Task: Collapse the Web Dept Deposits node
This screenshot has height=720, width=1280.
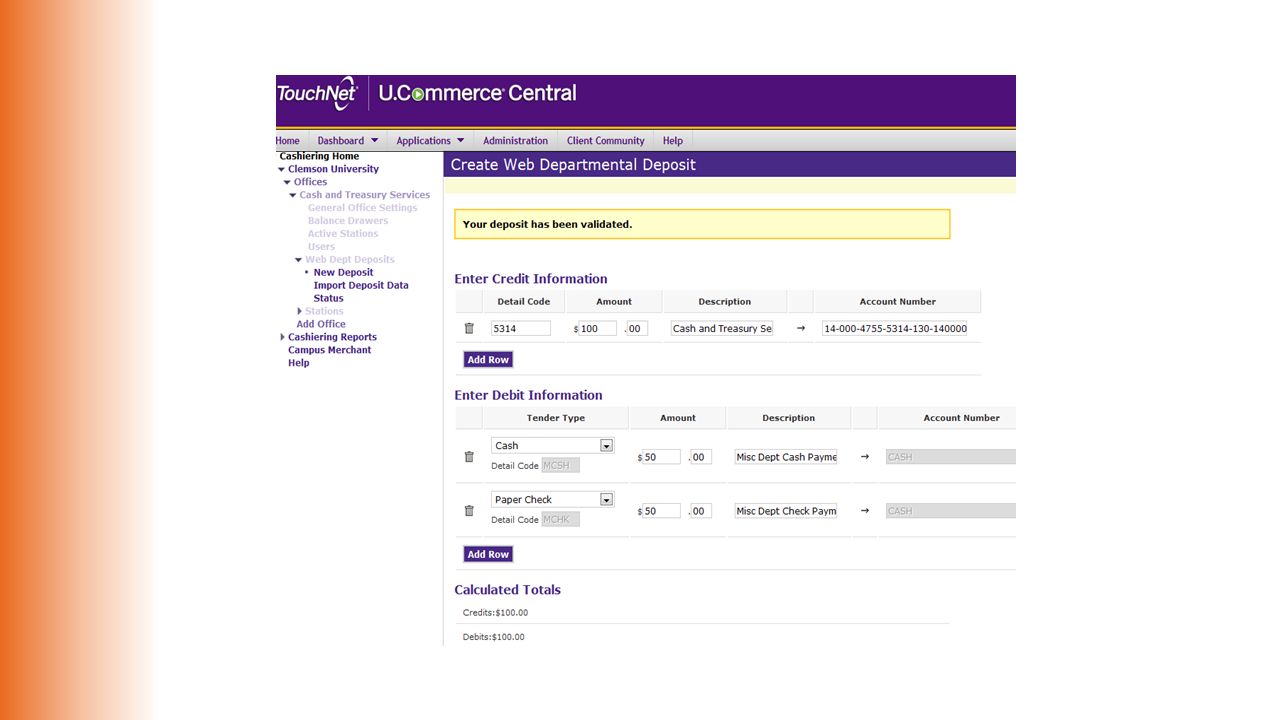Action: [x=298, y=260]
